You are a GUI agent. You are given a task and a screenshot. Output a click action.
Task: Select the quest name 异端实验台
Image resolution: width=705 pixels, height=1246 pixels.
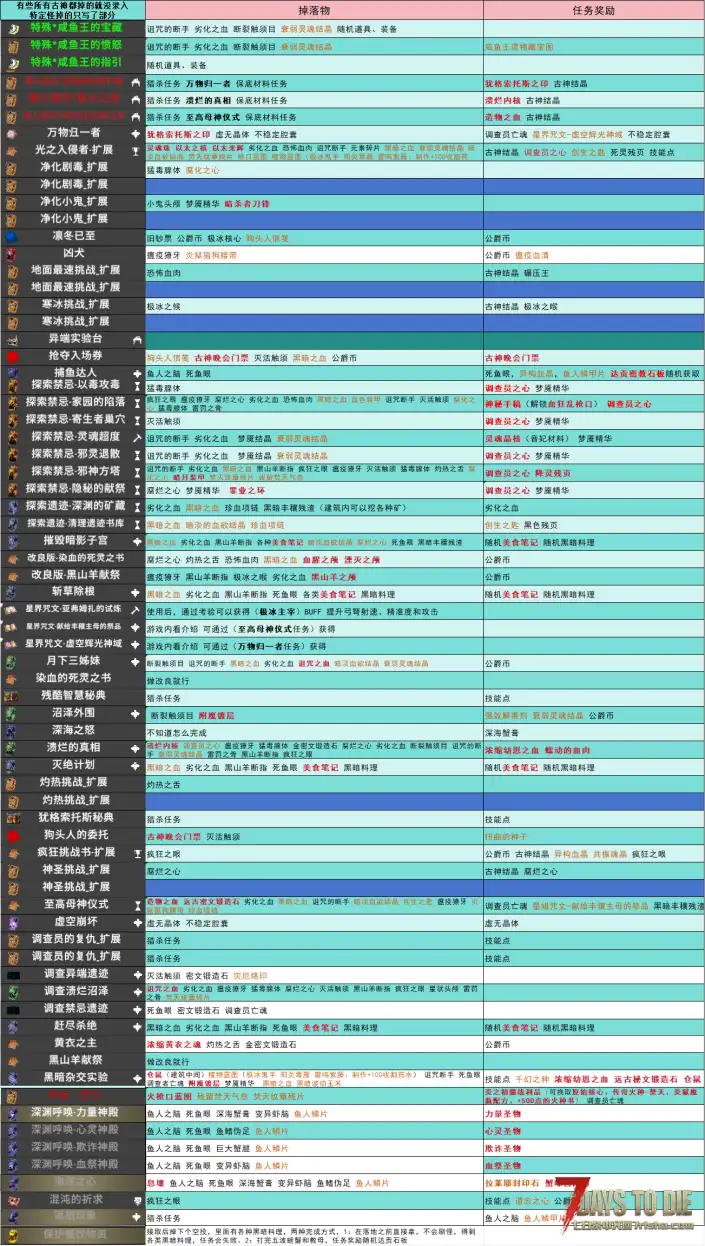click(73, 339)
